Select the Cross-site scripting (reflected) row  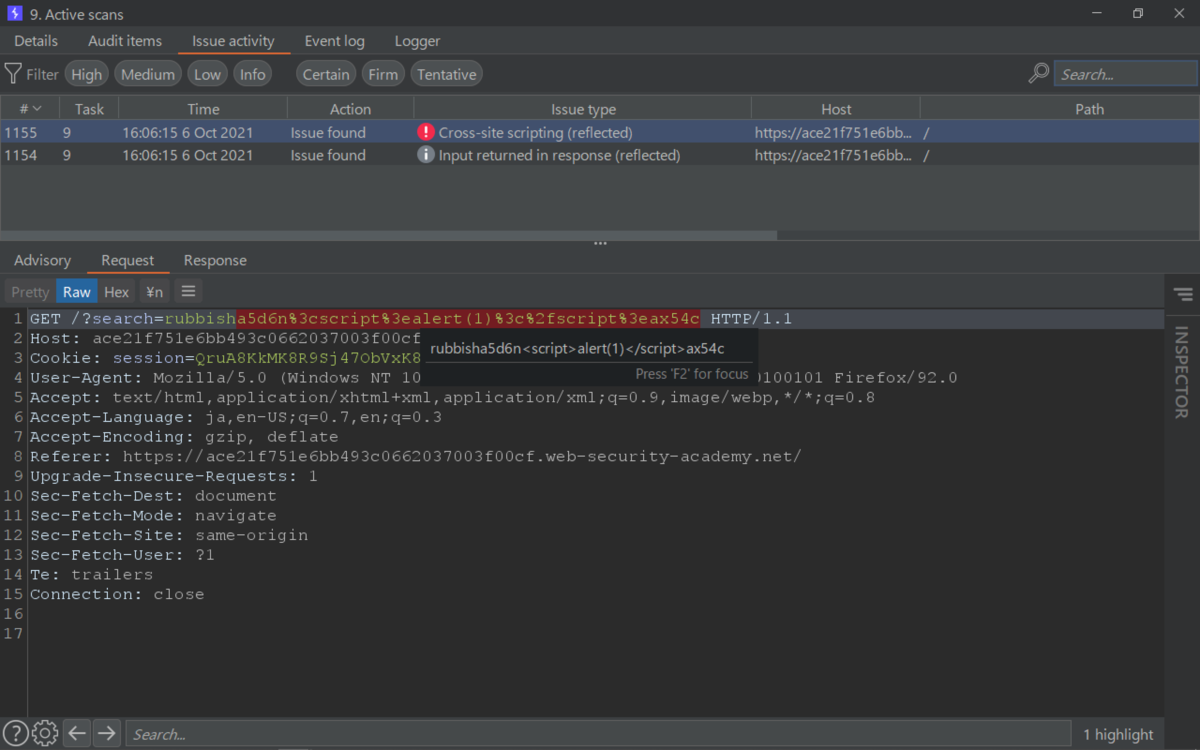tap(600, 132)
